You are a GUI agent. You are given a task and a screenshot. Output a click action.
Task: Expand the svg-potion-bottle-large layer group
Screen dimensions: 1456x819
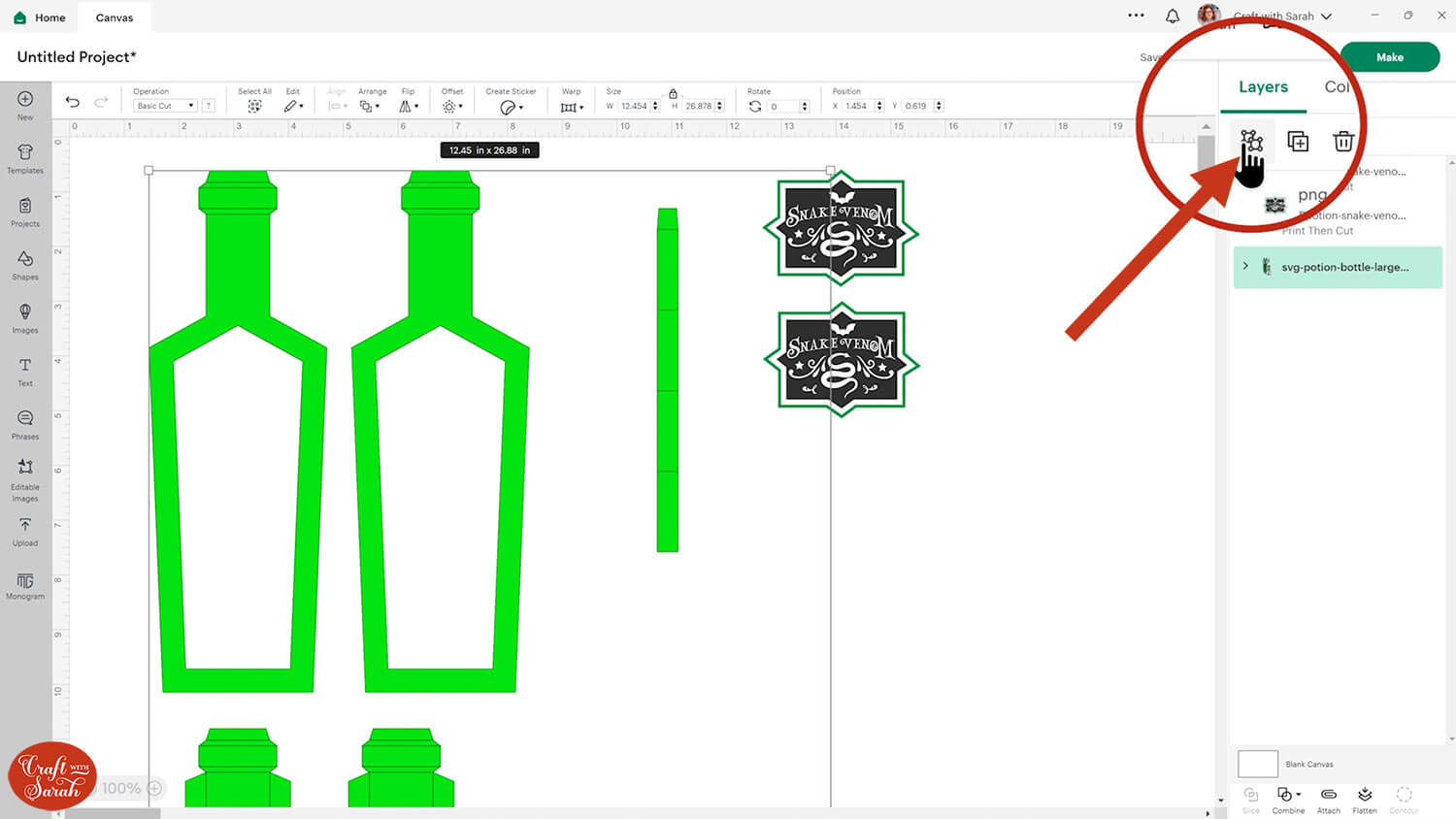click(x=1245, y=266)
